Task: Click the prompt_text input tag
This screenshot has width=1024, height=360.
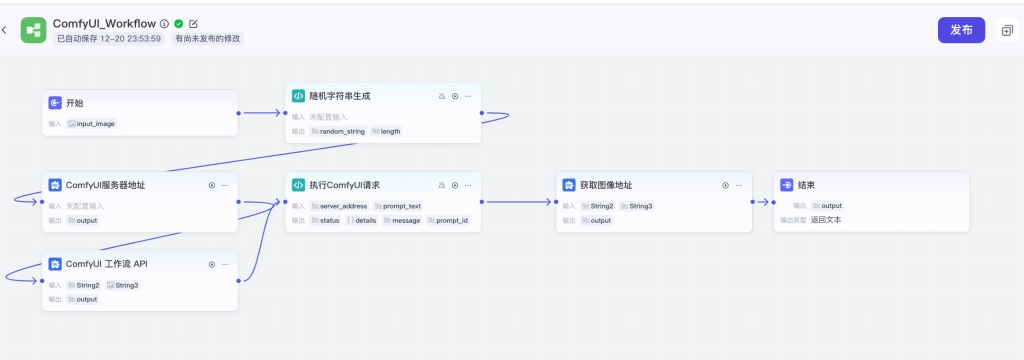Action: 398,206
